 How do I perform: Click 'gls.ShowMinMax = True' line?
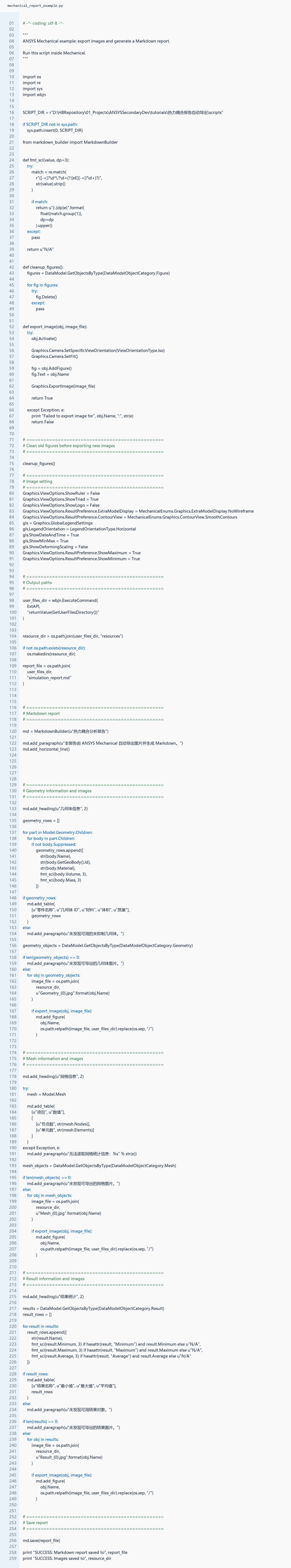click(x=46, y=541)
